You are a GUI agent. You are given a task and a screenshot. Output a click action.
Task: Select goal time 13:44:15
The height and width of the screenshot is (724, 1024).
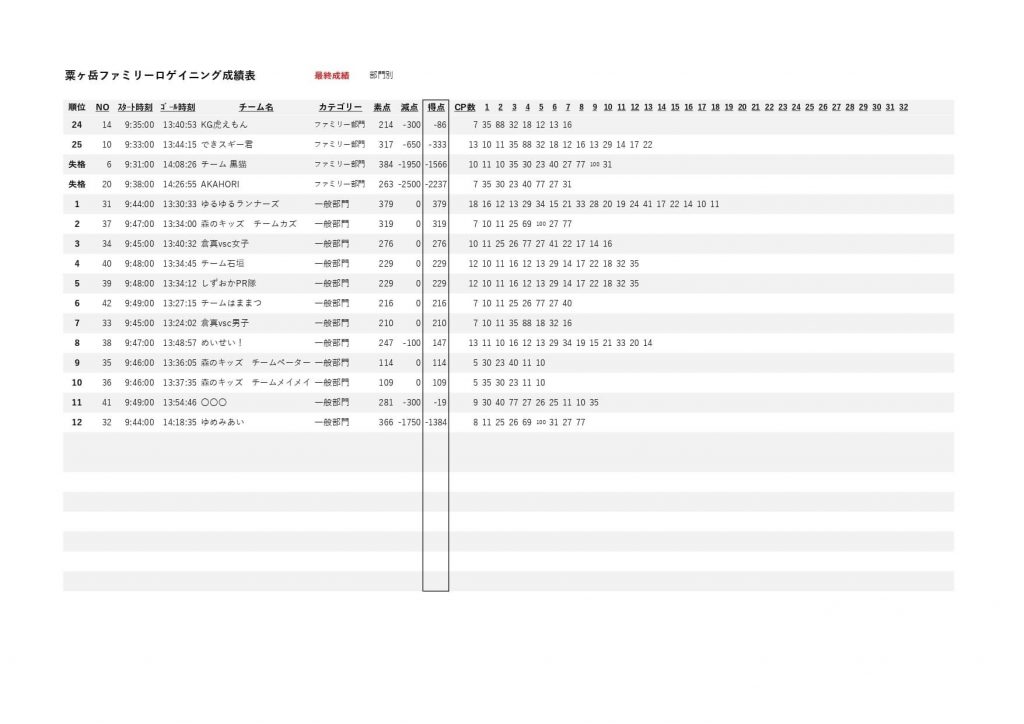pos(180,144)
